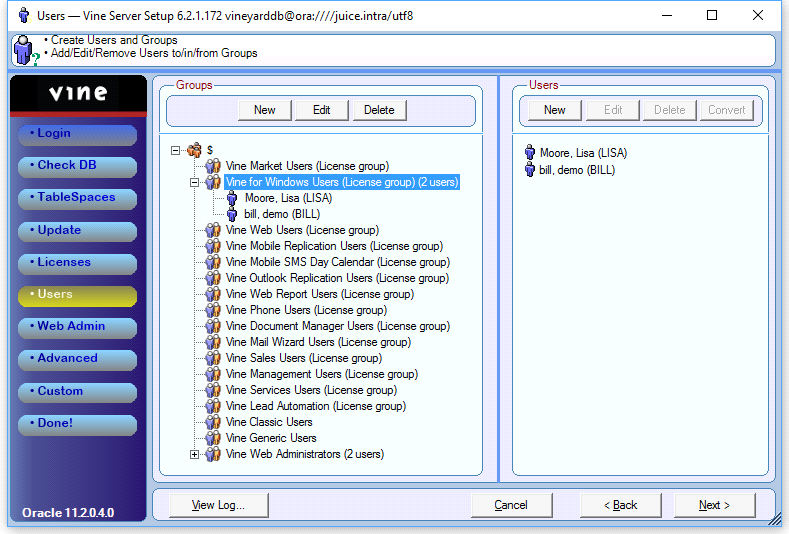Expand the Vine Web Administrators node
789x534 pixels.
tap(194, 454)
